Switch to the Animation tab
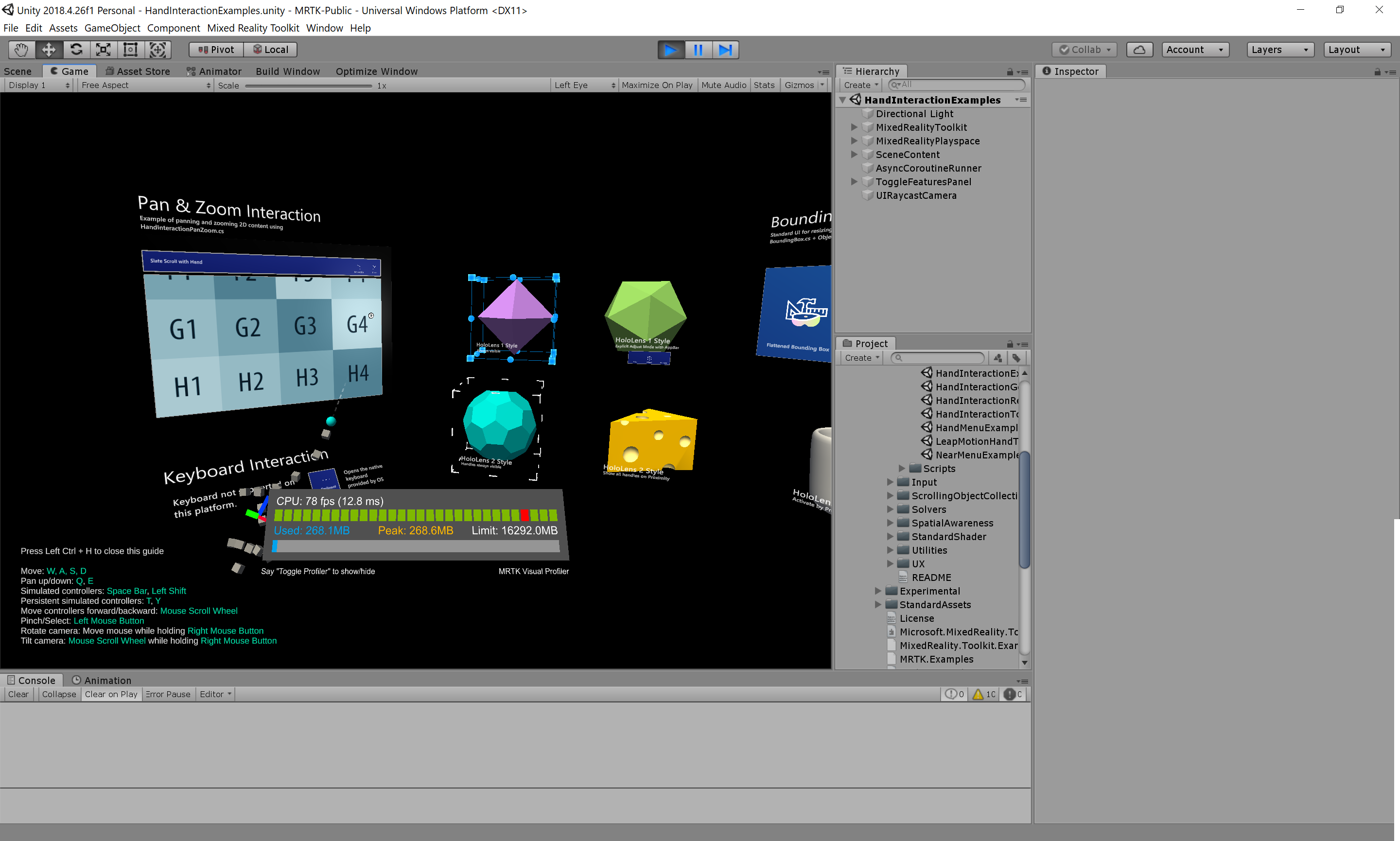Screen dimensions: 1400x841 pos(102,680)
